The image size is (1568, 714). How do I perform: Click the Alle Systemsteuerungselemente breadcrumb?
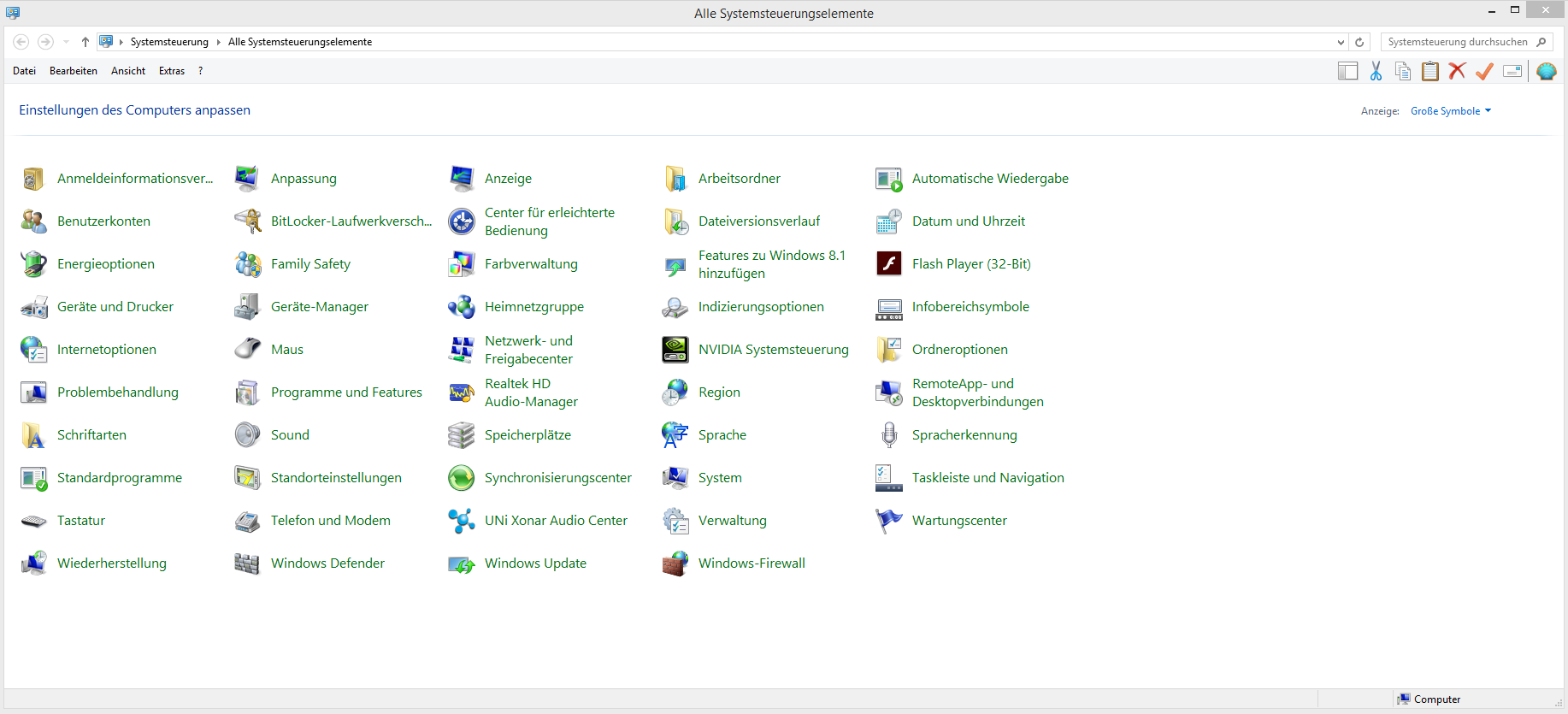(x=300, y=42)
